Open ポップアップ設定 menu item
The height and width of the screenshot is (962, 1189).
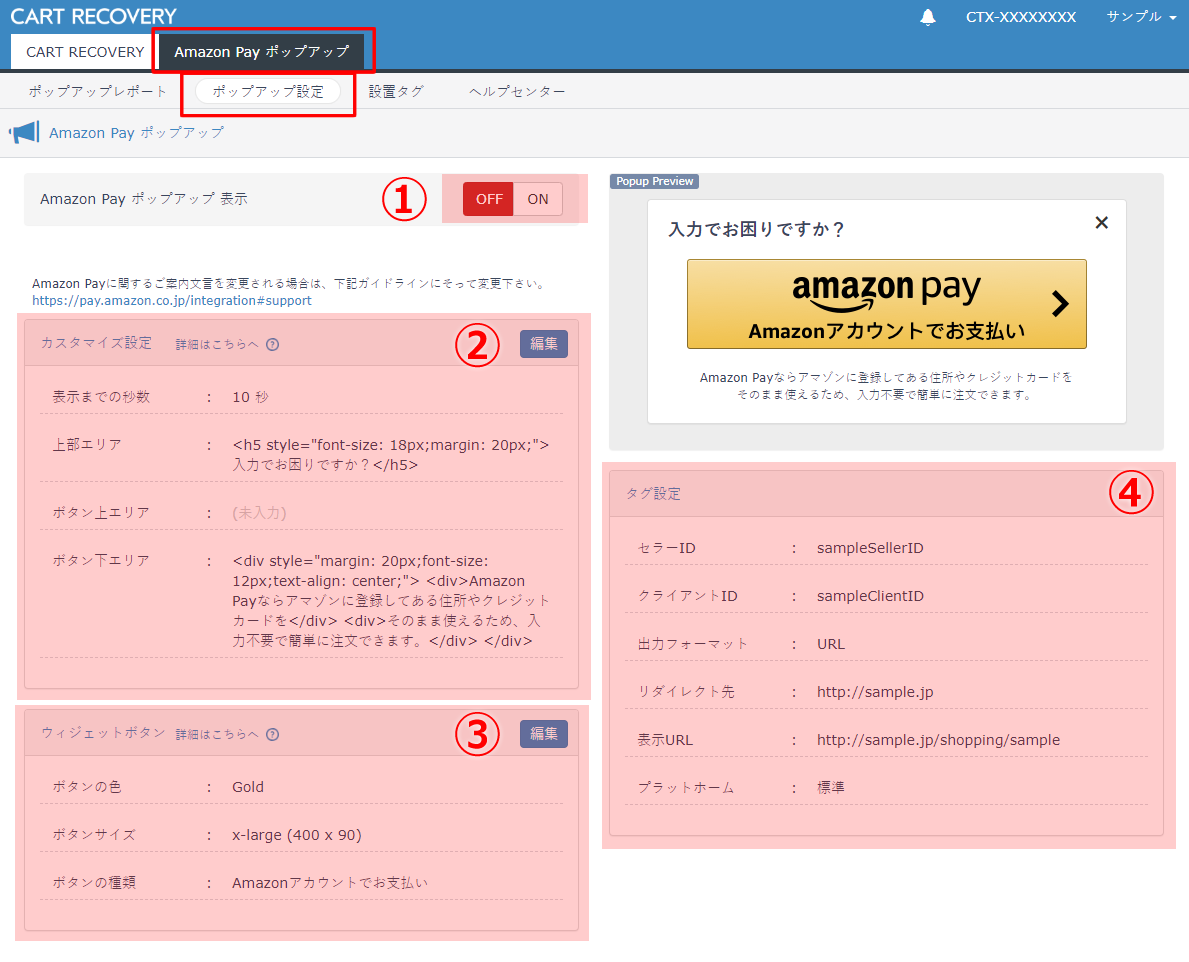tap(268, 92)
